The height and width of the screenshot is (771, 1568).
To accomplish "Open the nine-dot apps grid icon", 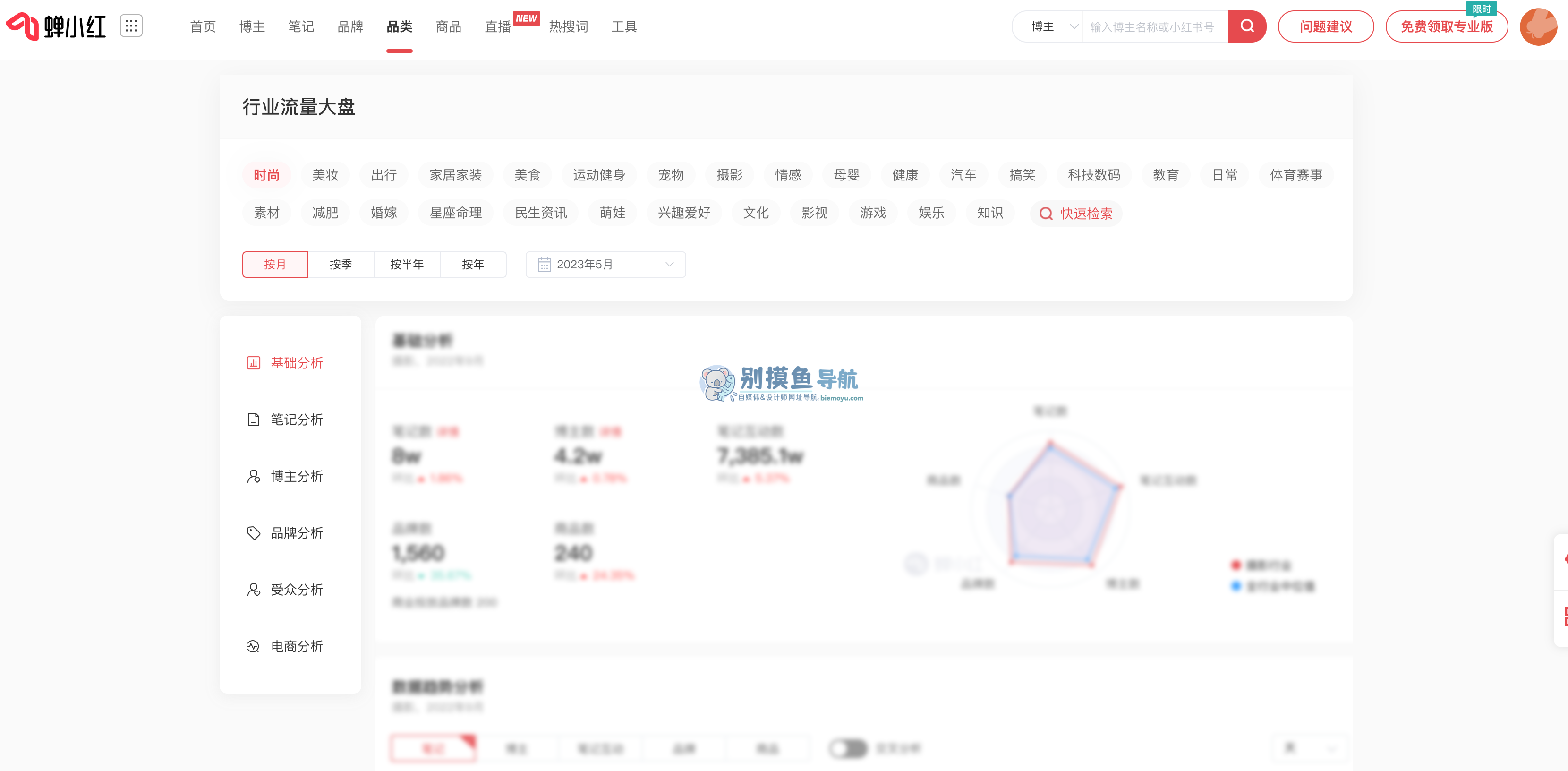I will 131,26.
